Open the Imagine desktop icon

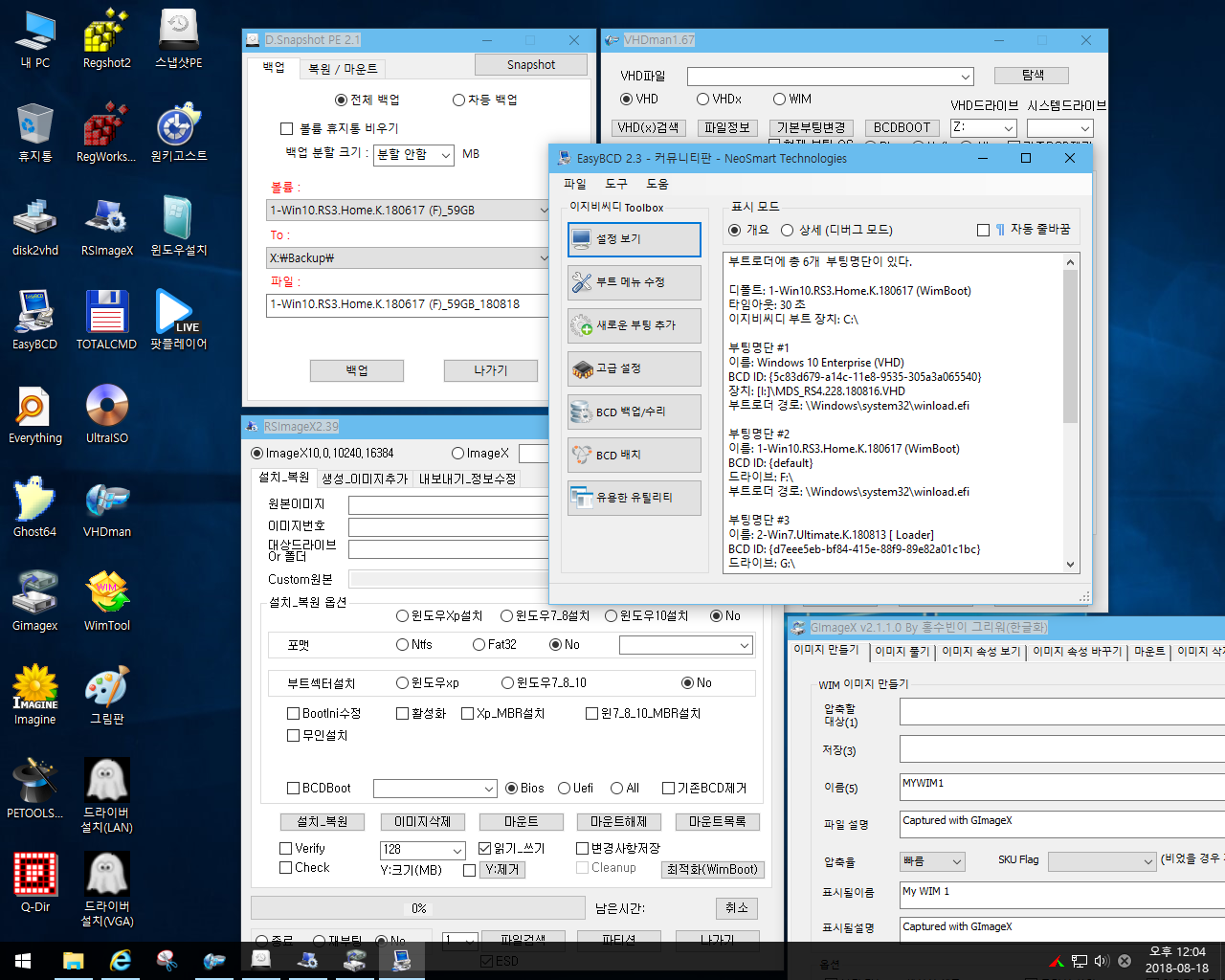point(35,696)
